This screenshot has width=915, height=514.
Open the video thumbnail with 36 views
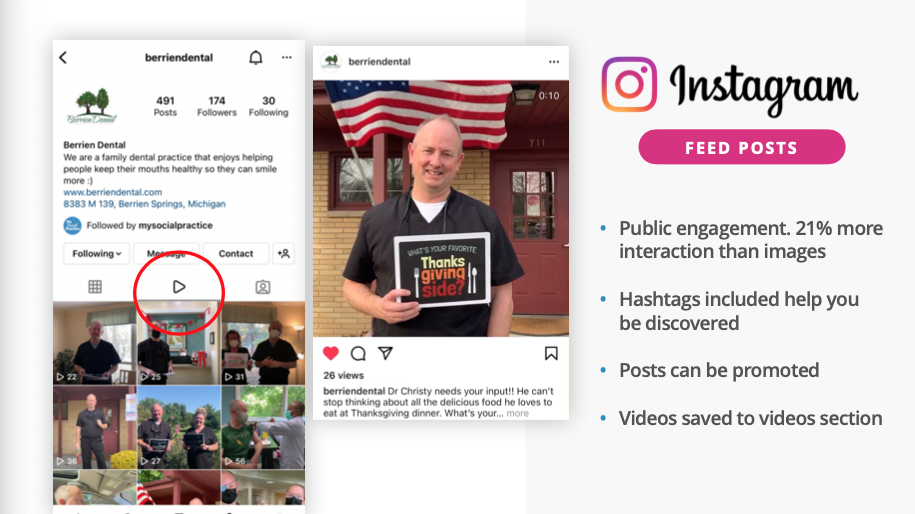click(95, 427)
